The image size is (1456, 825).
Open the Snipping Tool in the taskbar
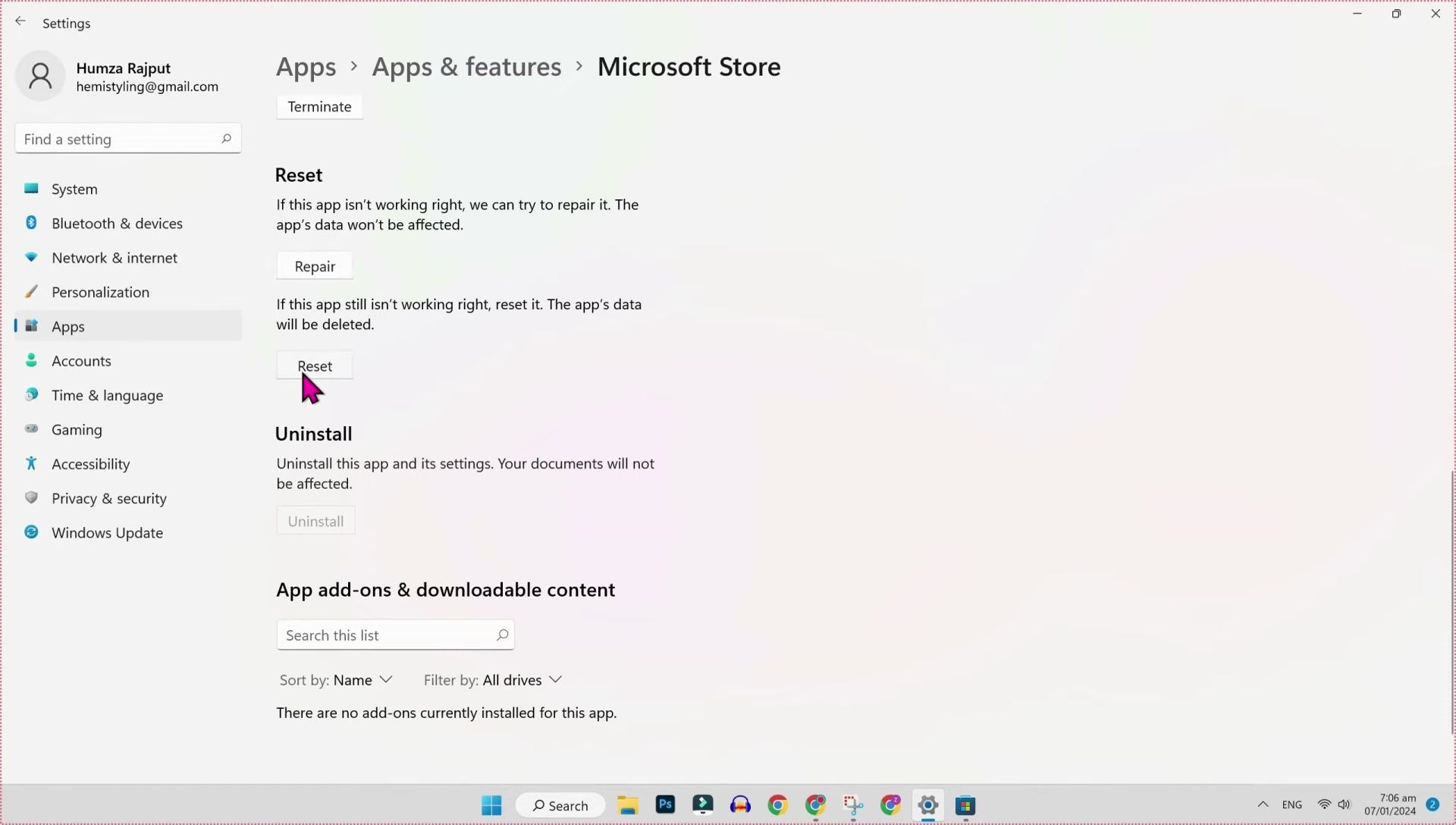[x=853, y=805]
